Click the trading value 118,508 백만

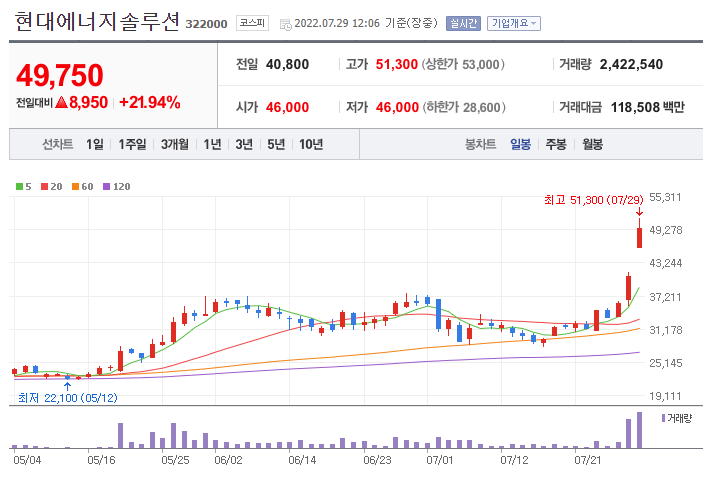[x=648, y=108]
